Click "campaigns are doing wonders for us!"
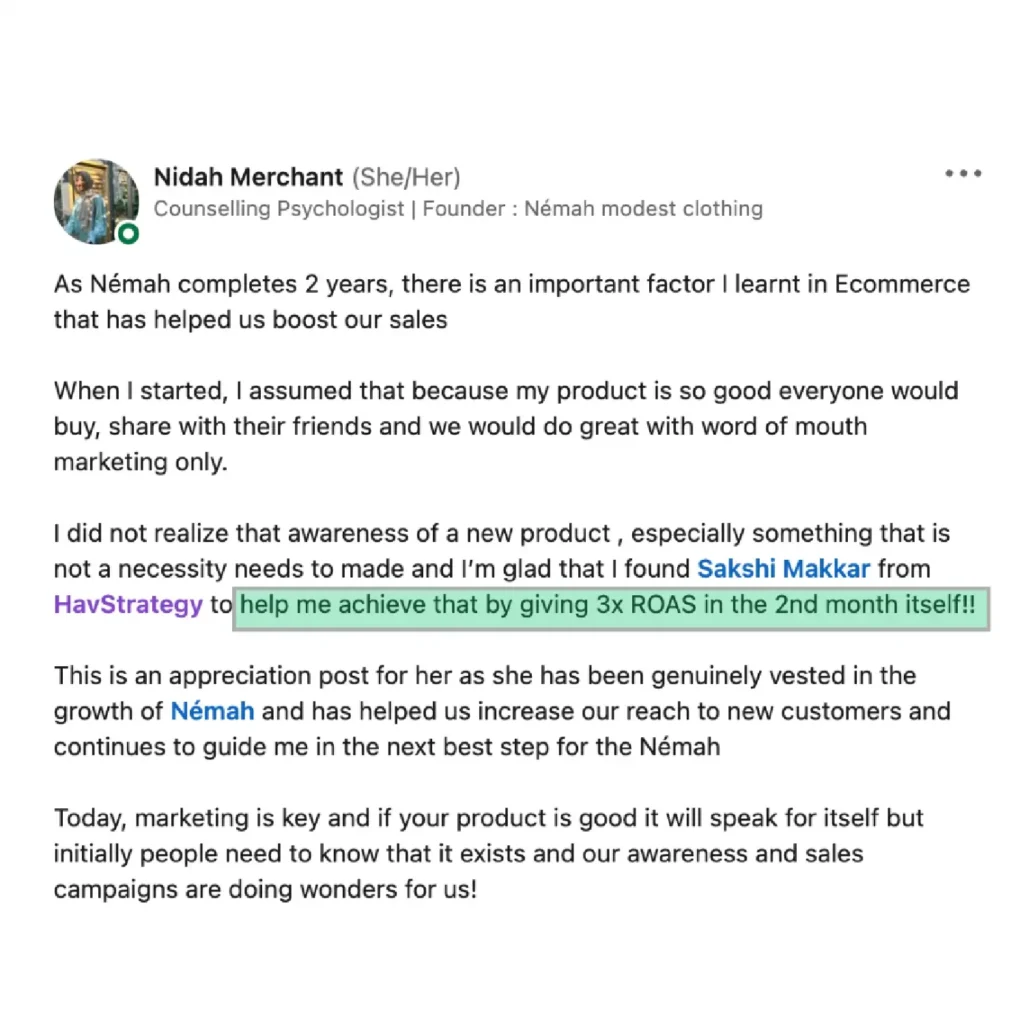Viewport: 1024px width, 1024px height. (x=265, y=889)
